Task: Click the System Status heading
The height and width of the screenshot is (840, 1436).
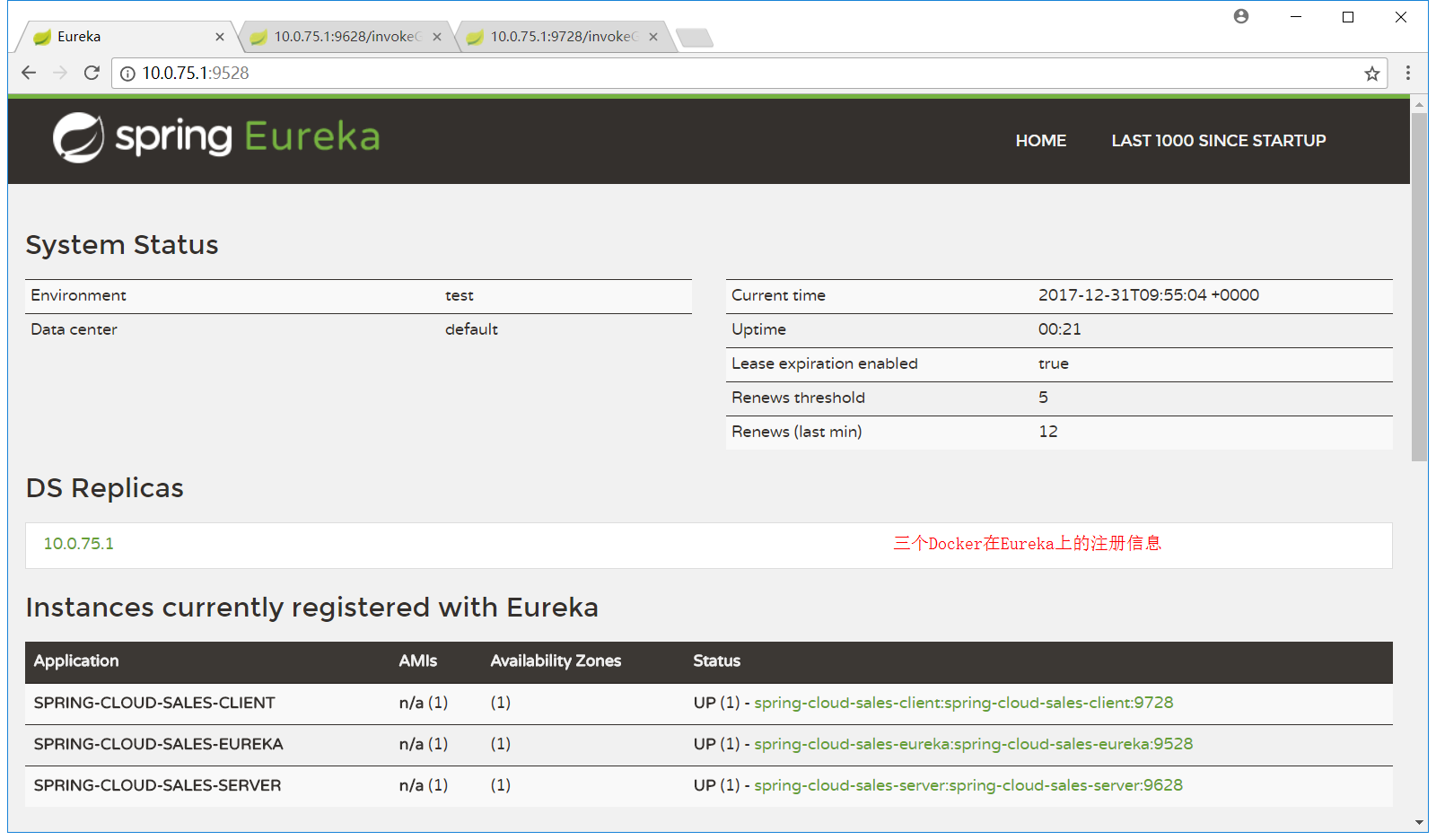Action: point(122,245)
